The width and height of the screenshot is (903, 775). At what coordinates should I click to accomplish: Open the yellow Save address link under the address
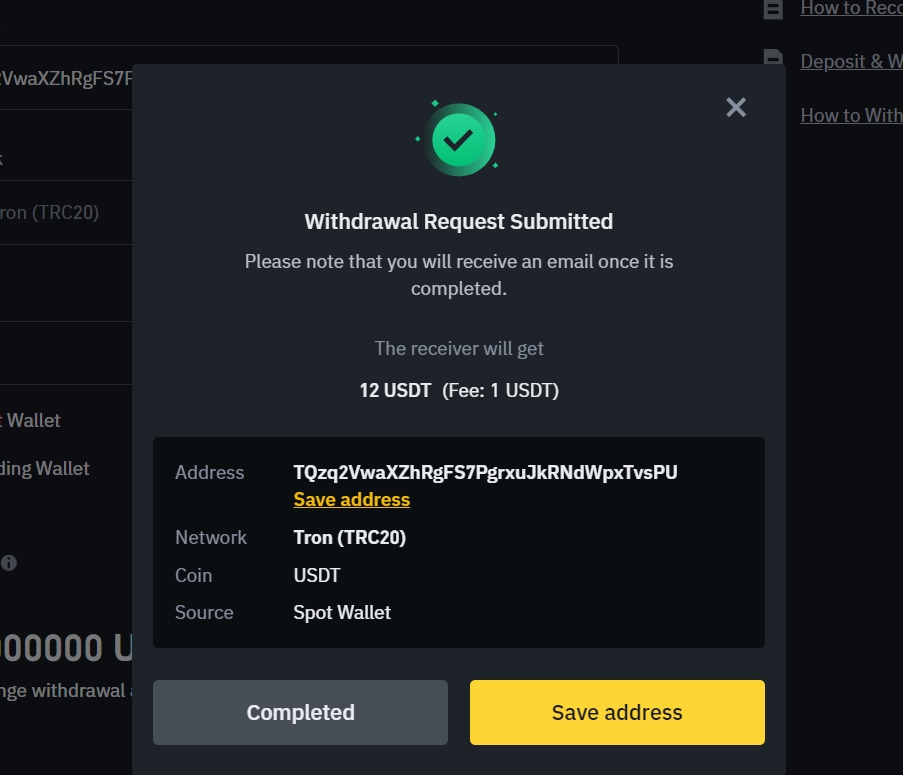click(x=352, y=499)
